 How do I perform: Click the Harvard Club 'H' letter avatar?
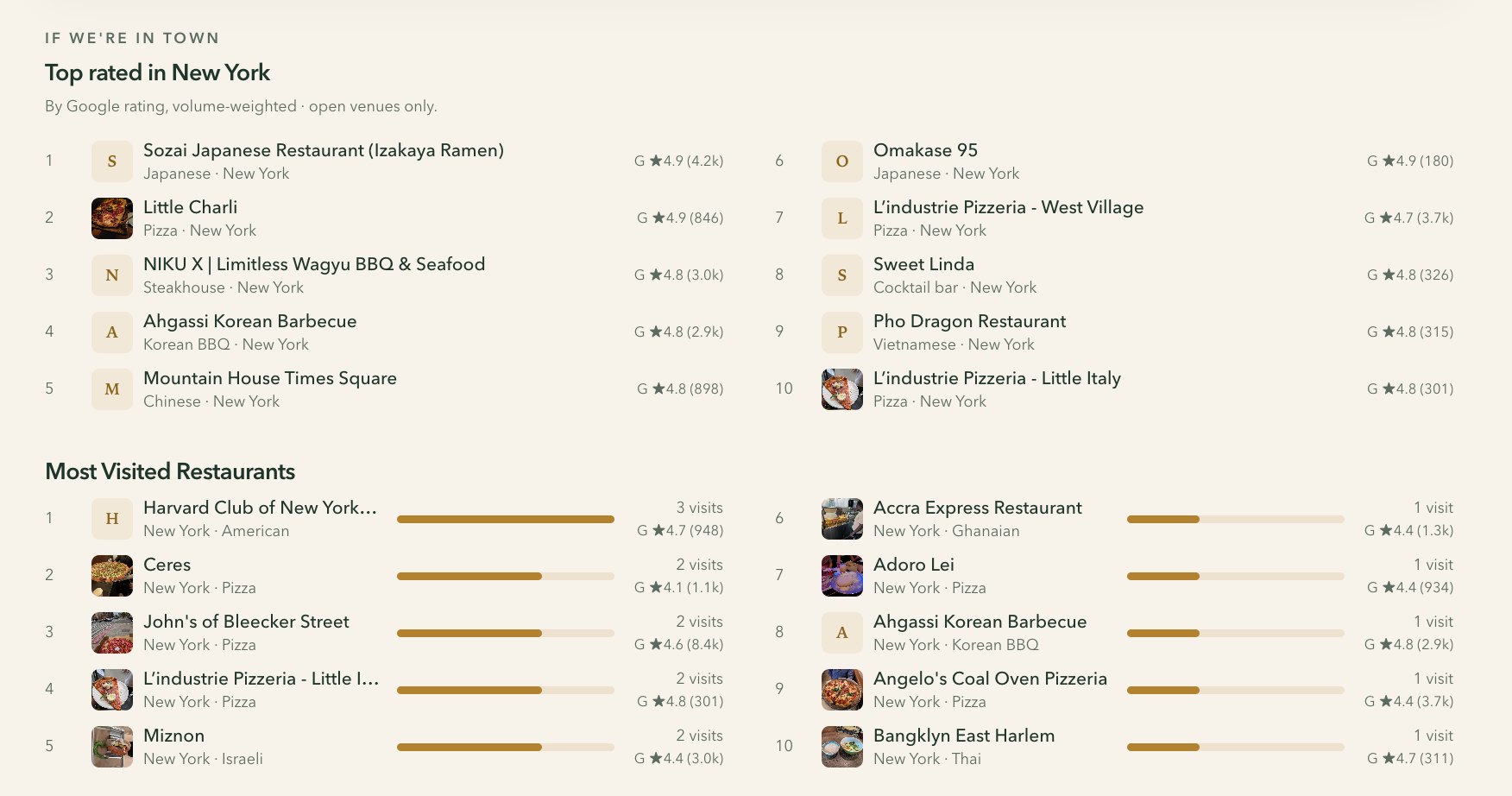pos(112,519)
